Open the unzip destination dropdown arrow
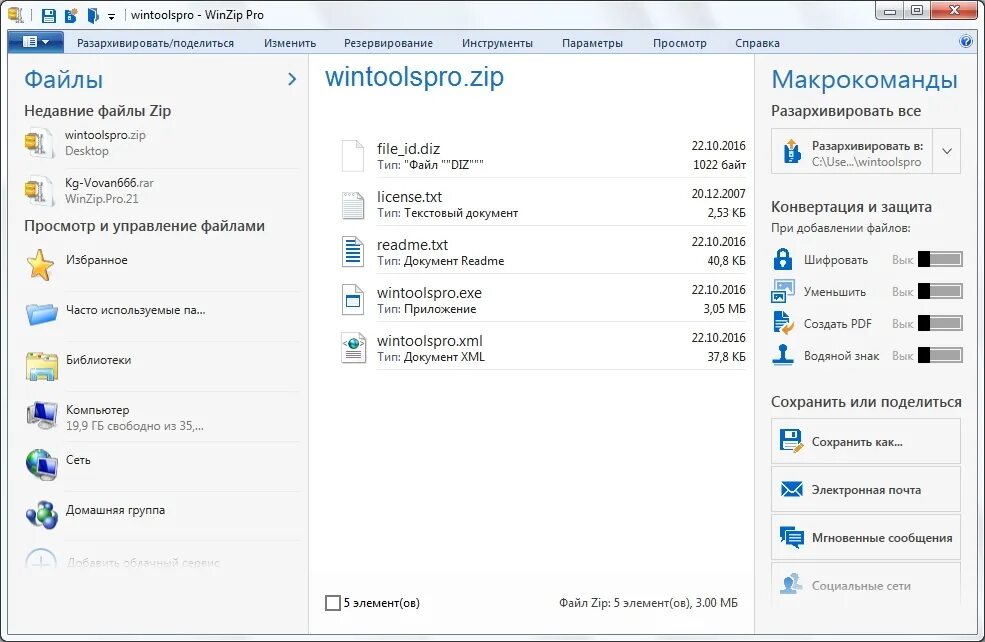The height and width of the screenshot is (642, 985). click(947, 151)
